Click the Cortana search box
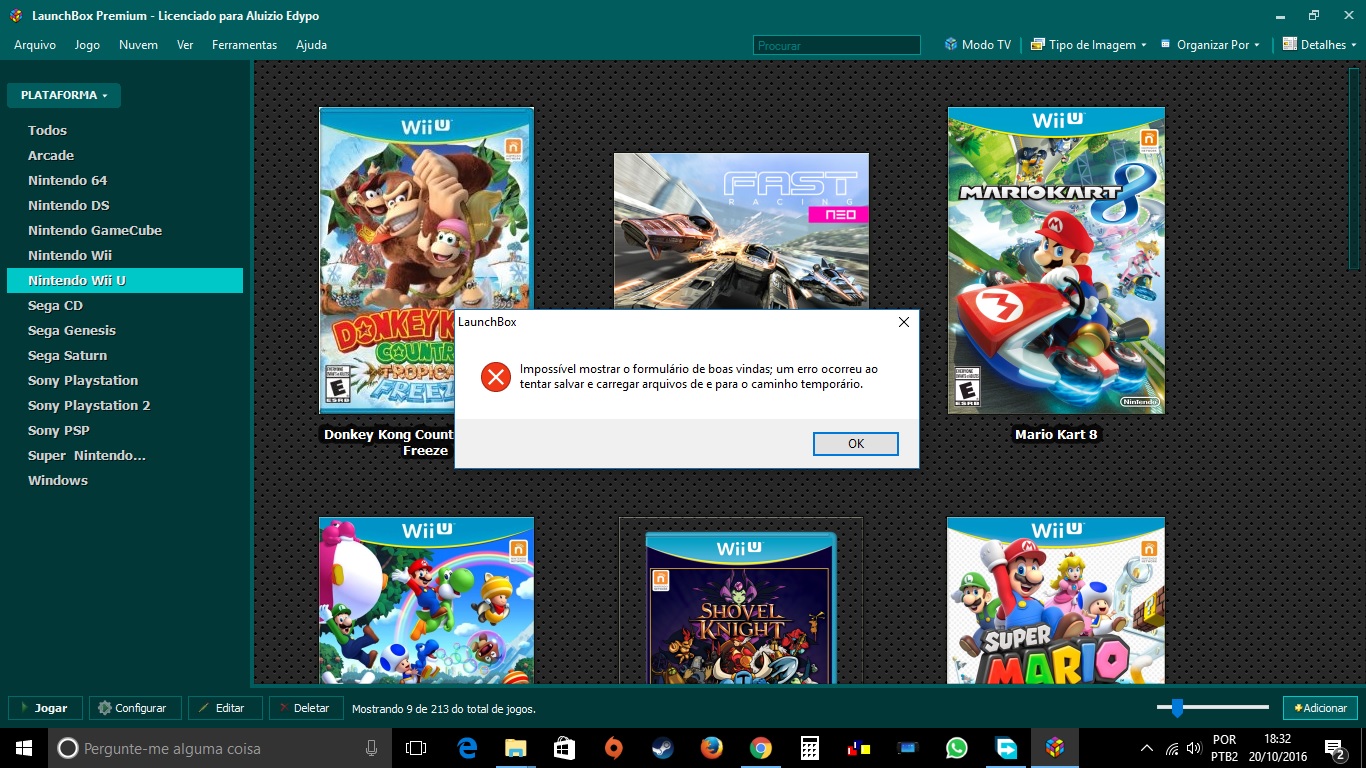Screen dimensions: 1366x768 220,748
